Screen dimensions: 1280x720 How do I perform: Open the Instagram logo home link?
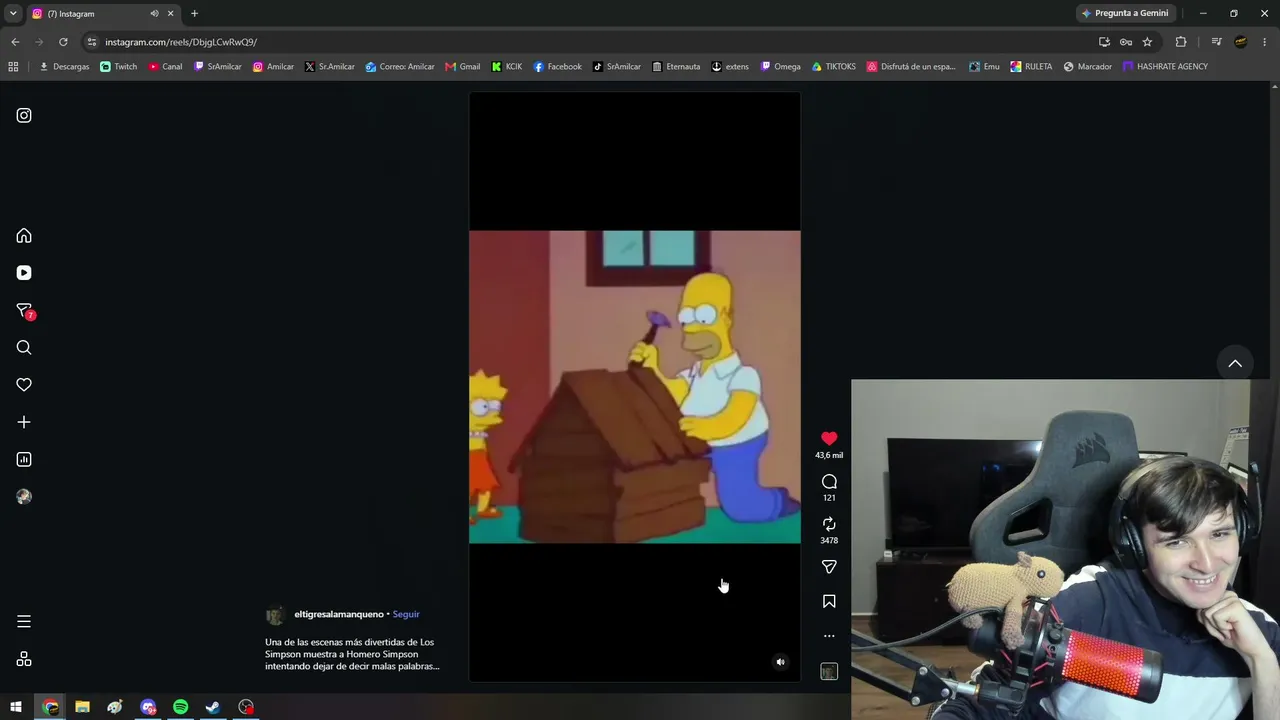coord(24,115)
